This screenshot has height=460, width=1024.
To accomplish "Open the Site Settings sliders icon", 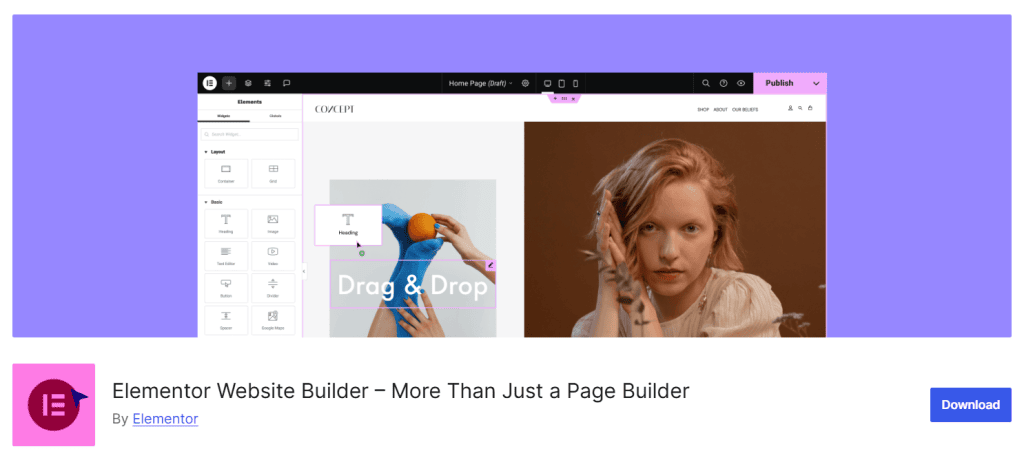I will pos(267,83).
